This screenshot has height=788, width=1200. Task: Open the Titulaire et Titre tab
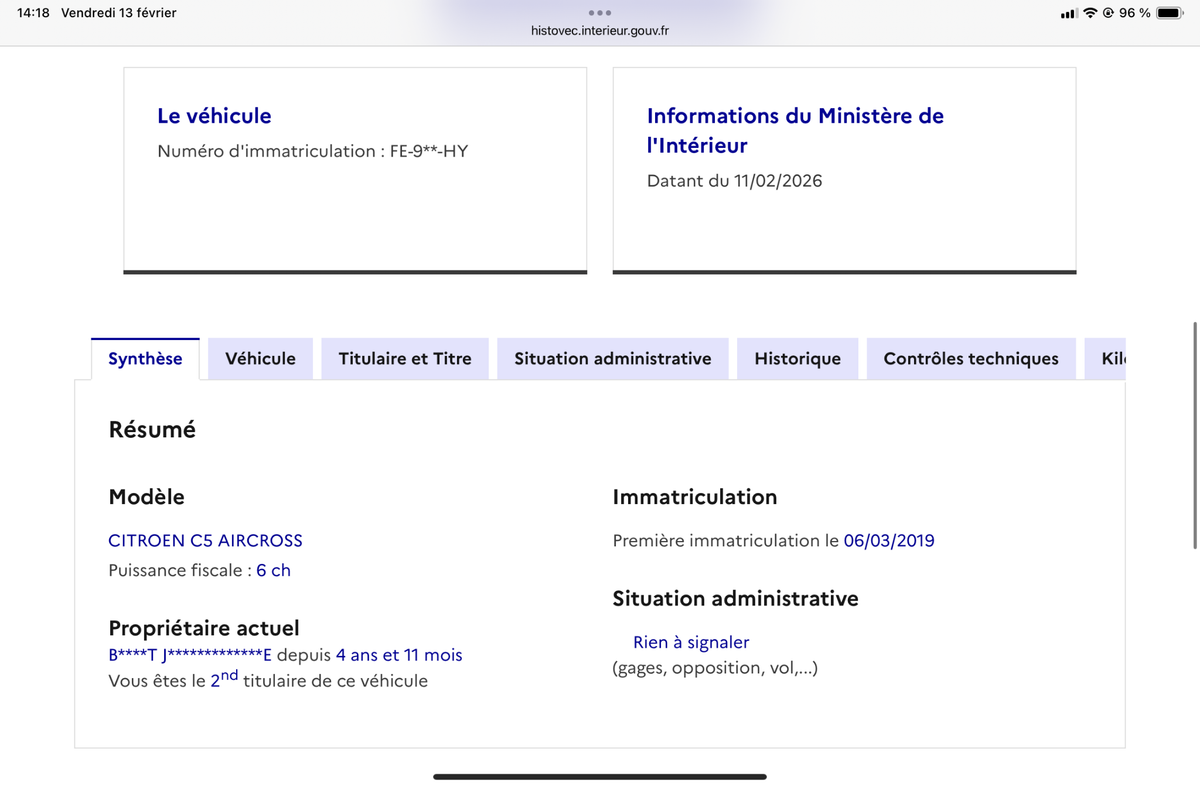coord(404,358)
